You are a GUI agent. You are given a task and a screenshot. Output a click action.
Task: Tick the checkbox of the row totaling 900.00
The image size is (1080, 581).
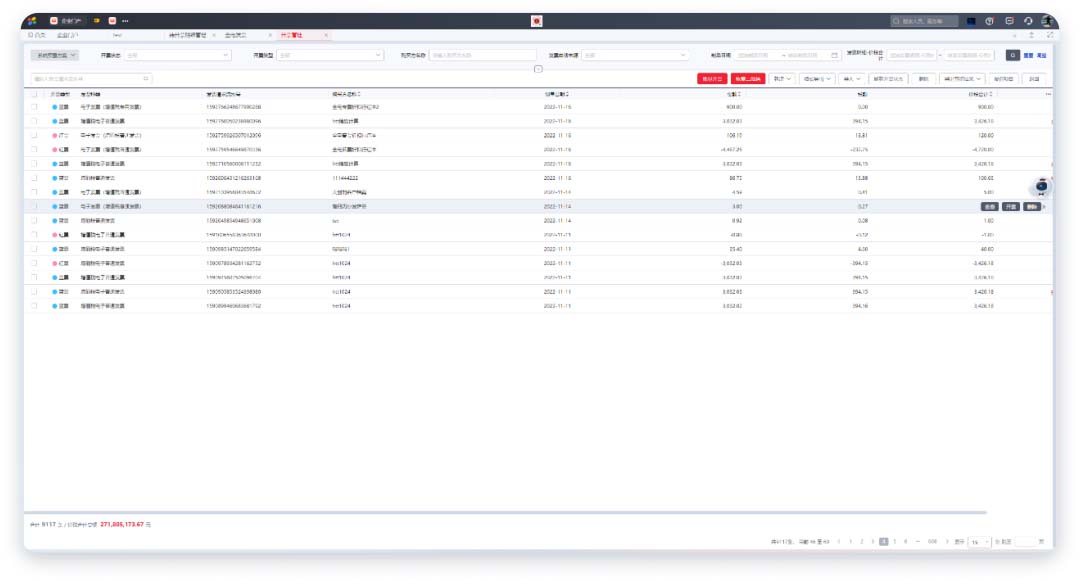tap(34, 107)
